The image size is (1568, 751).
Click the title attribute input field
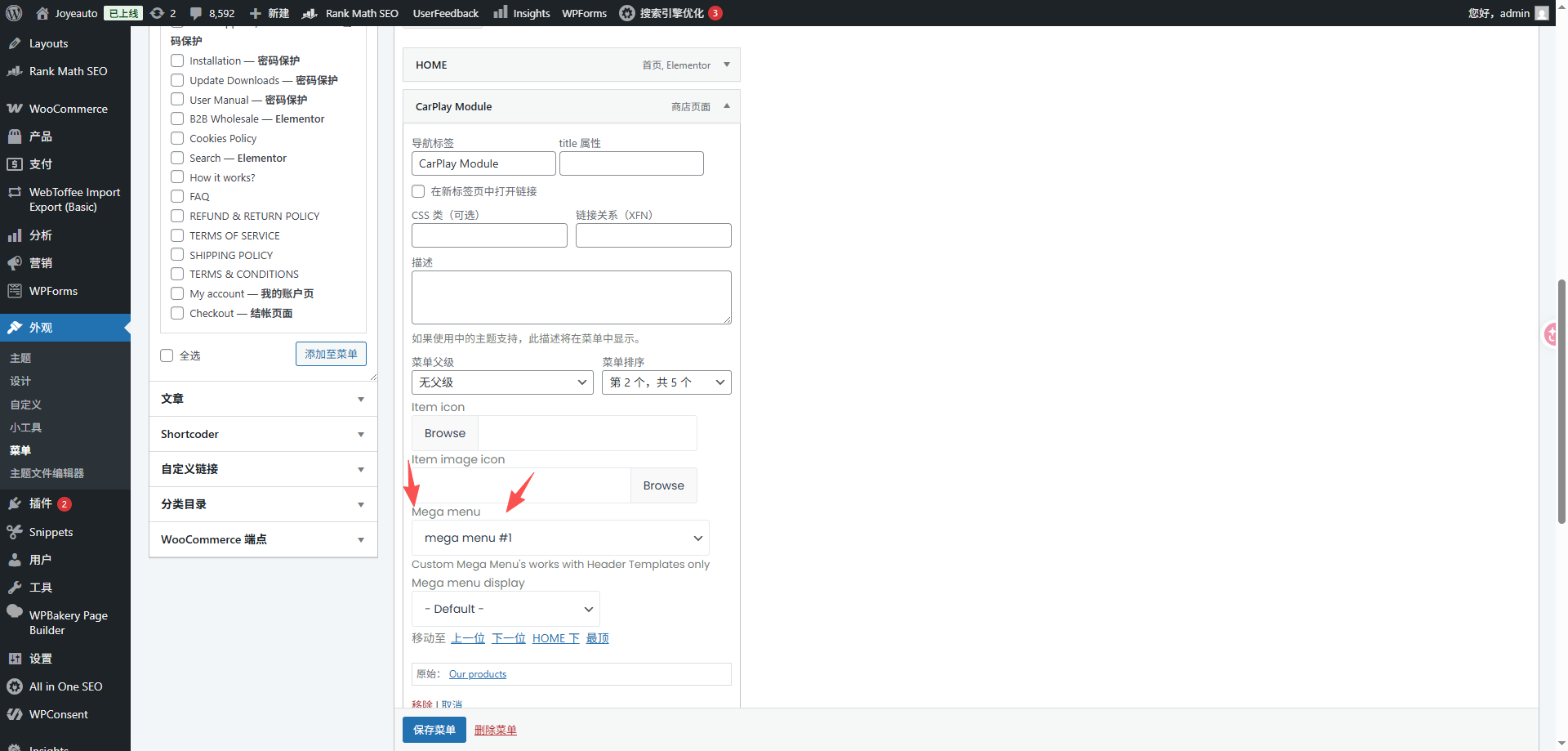tap(631, 163)
